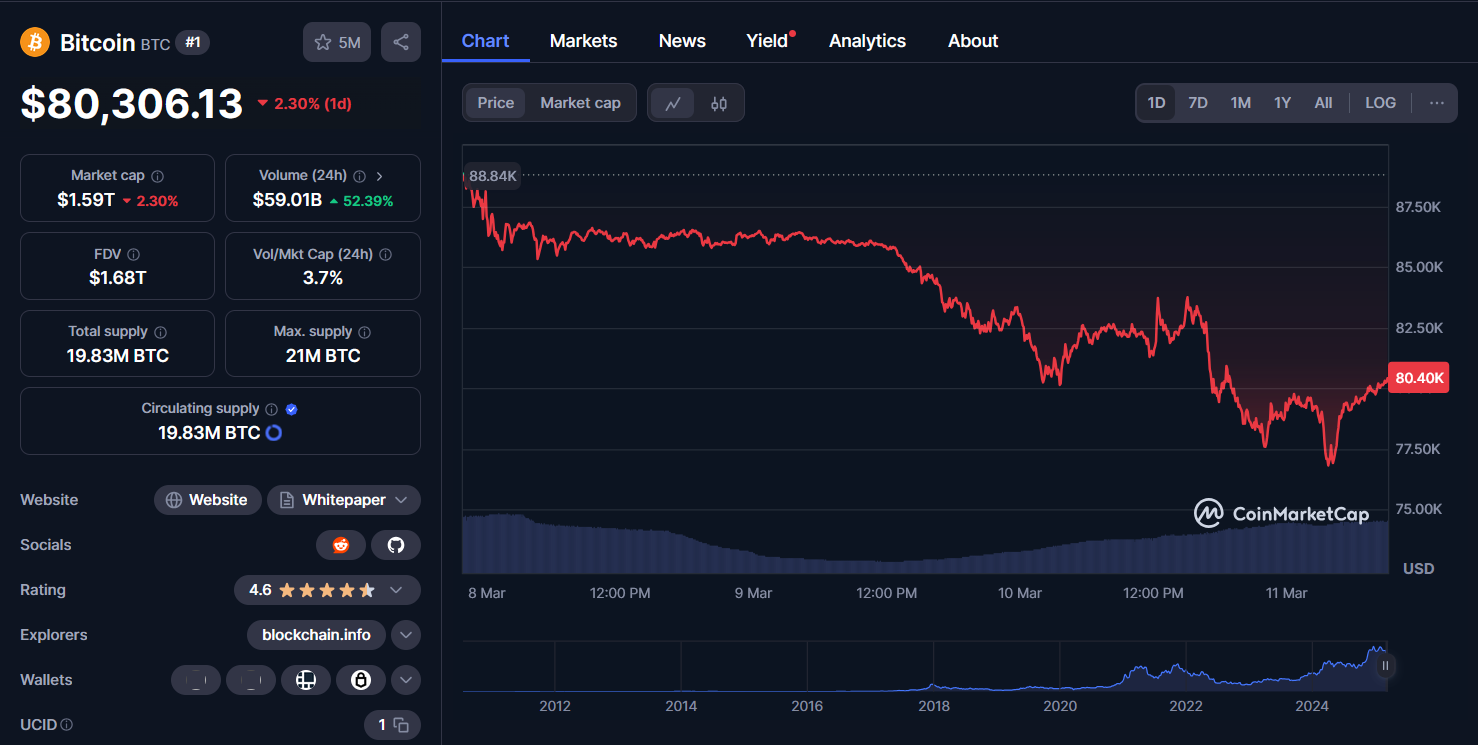
Task: Switch to line chart view icon
Action: 673,103
